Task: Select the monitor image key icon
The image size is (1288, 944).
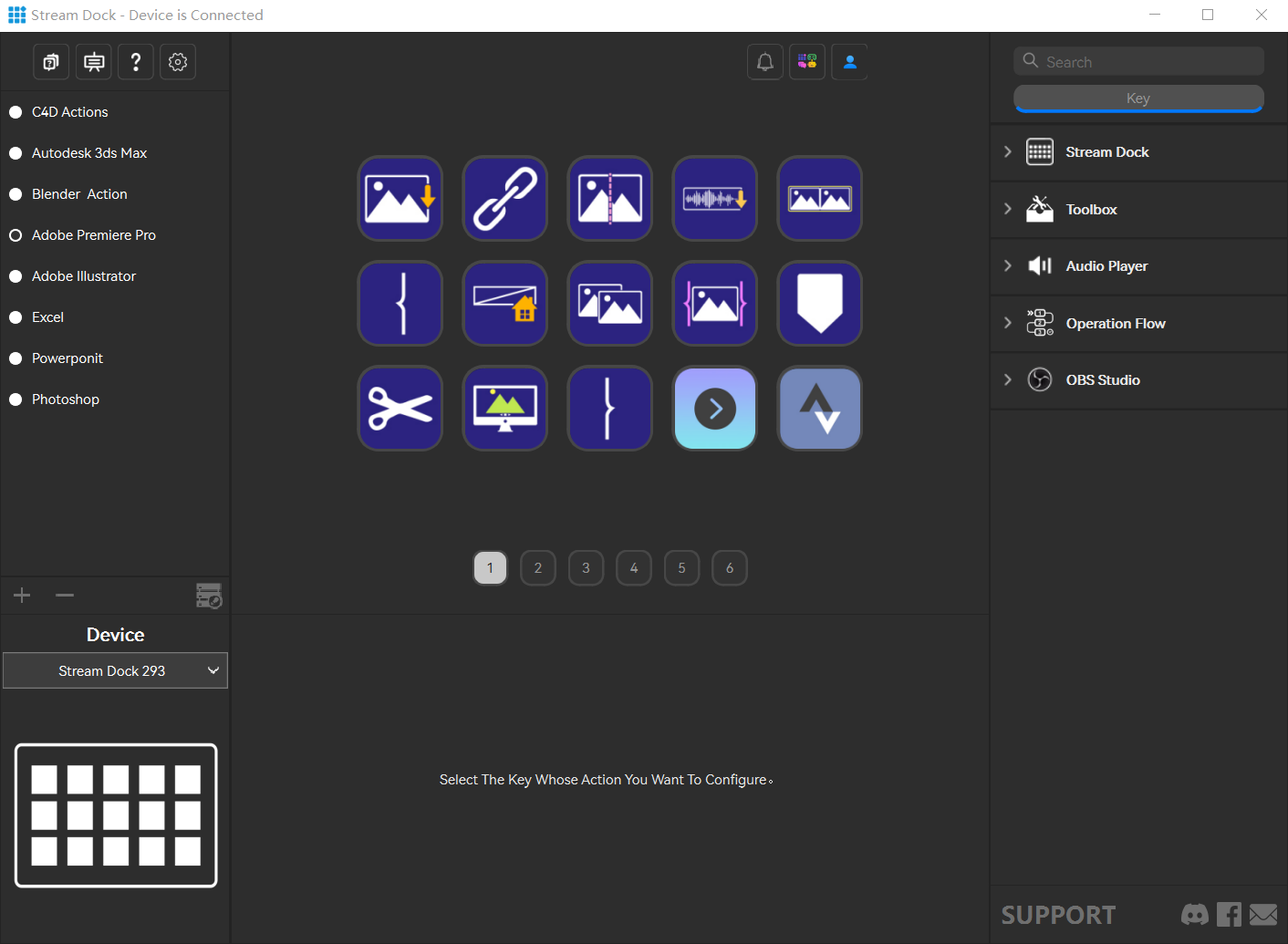Action: click(505, 409)
